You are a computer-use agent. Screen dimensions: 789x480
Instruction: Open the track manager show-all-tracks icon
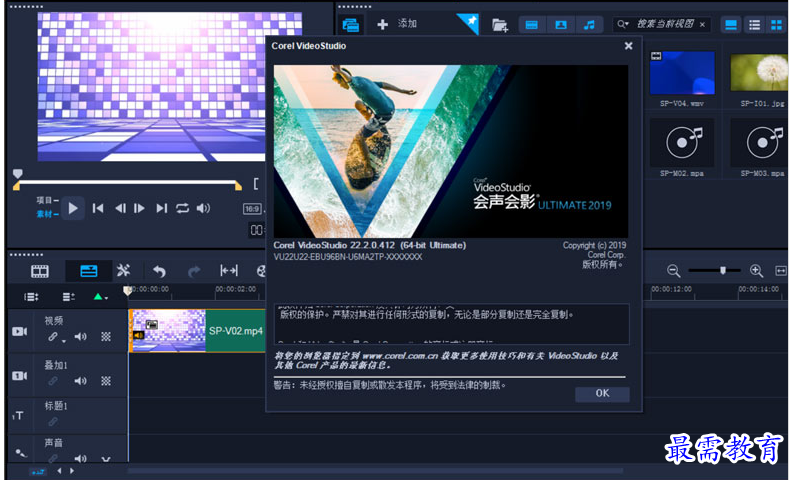31,297
